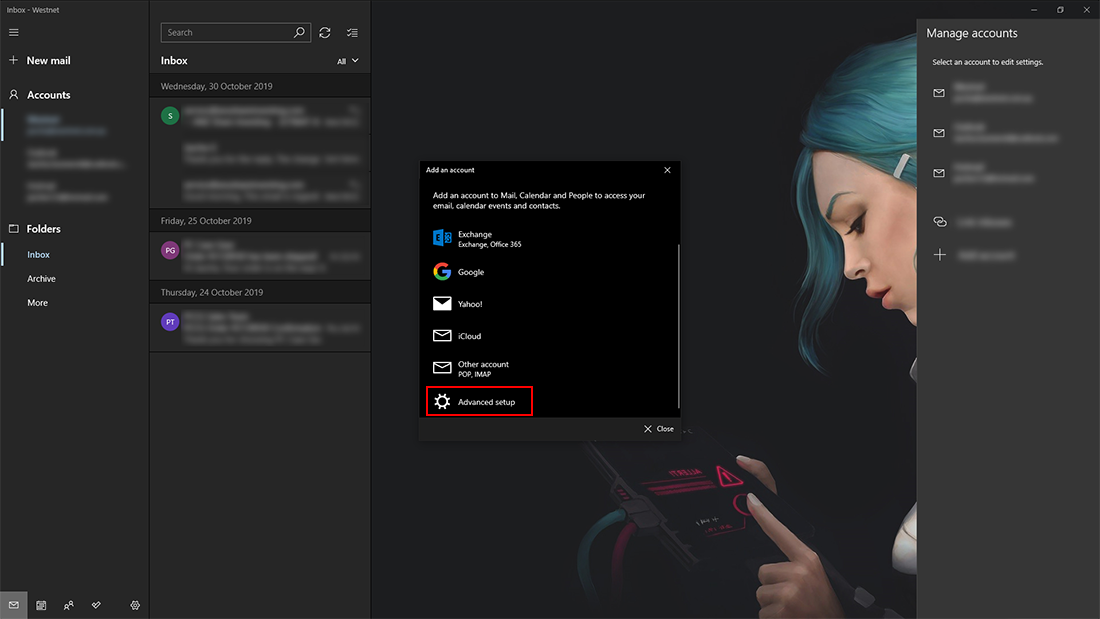The width and height of the screenshot is (1100, 619).
Task: Click the Yahoo! label text
Action: [470, 304]
